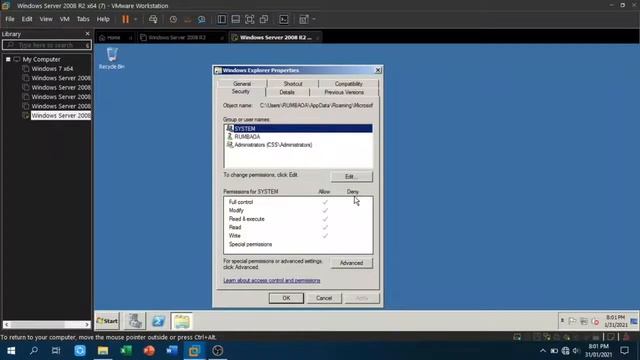Open host File Explorer from taskbar
Viewport: 640px width, 360px height.
tap(103, 351)
